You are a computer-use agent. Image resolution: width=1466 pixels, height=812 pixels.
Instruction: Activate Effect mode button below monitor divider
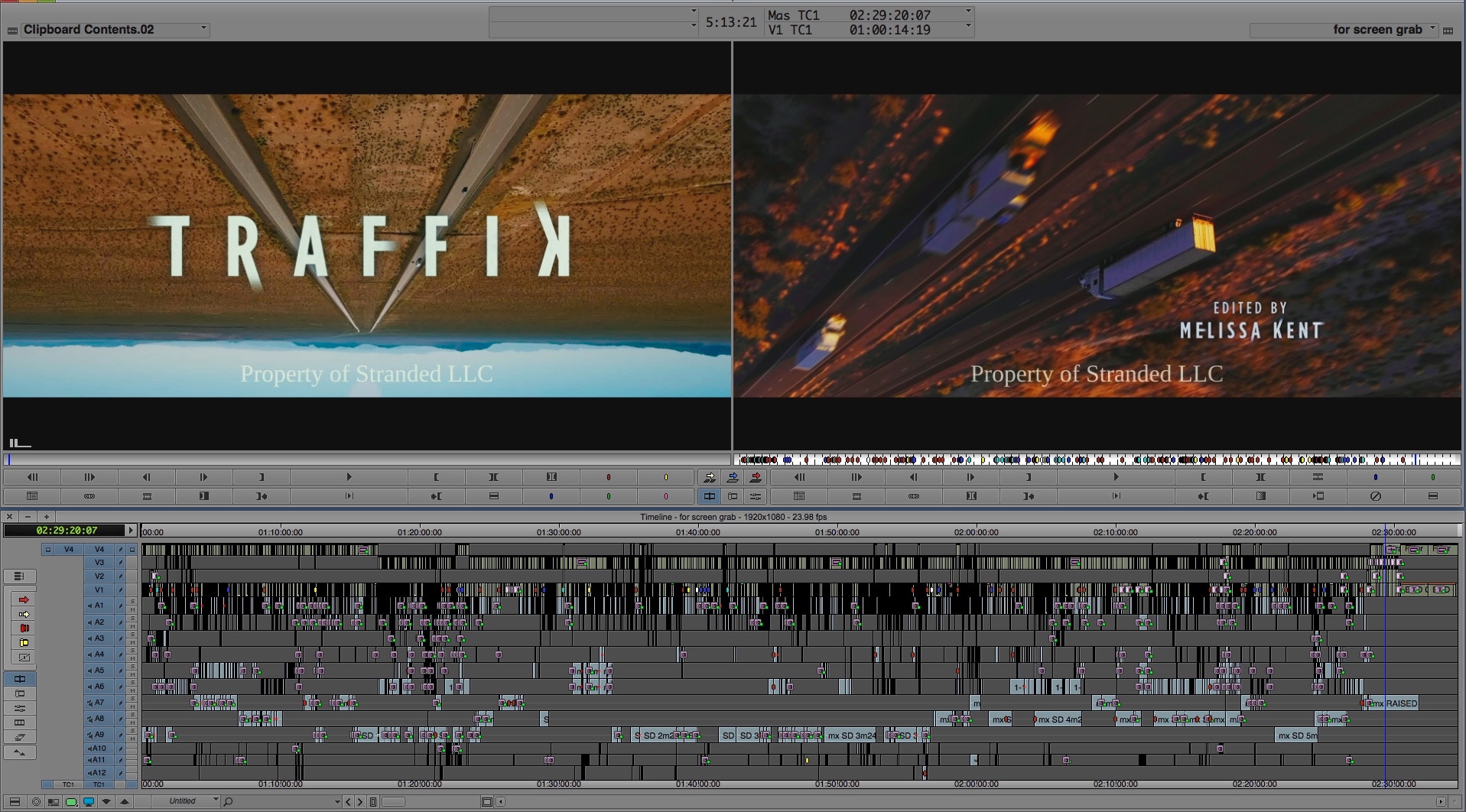click(756, 496)
